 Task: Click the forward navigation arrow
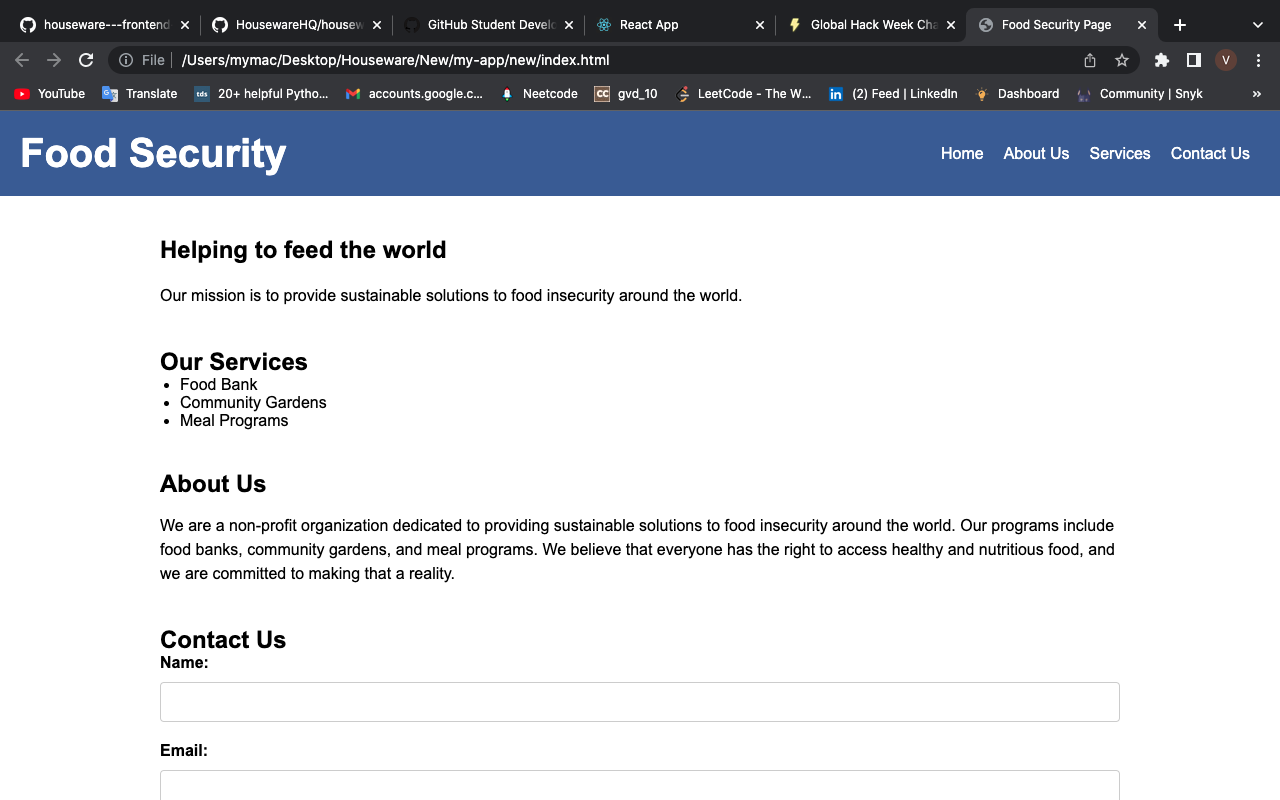[x=53, y=60]
